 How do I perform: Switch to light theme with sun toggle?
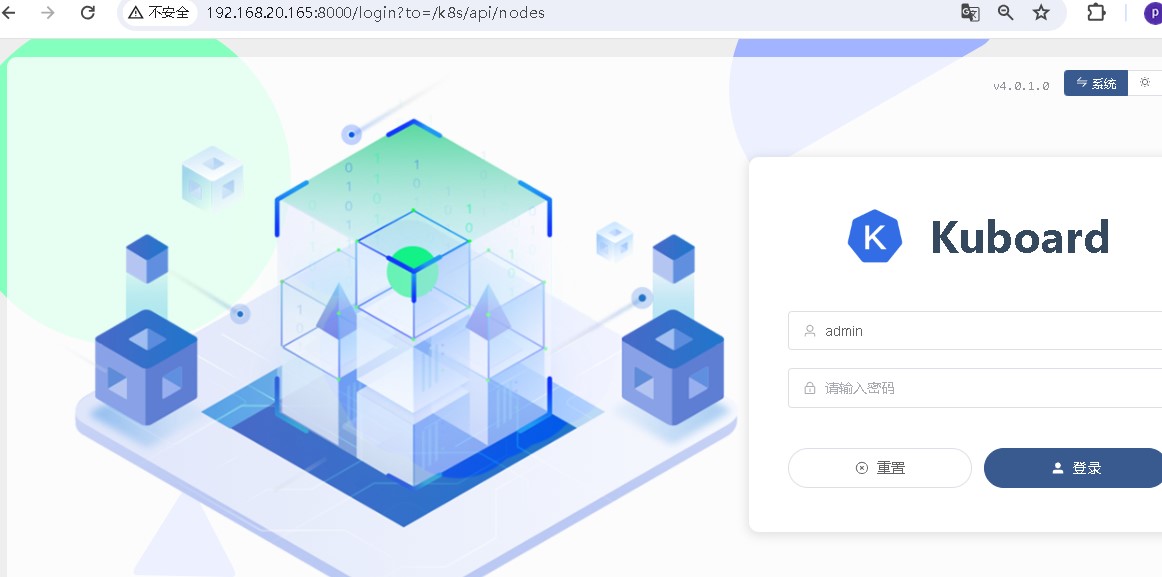tap(1145, 84)
